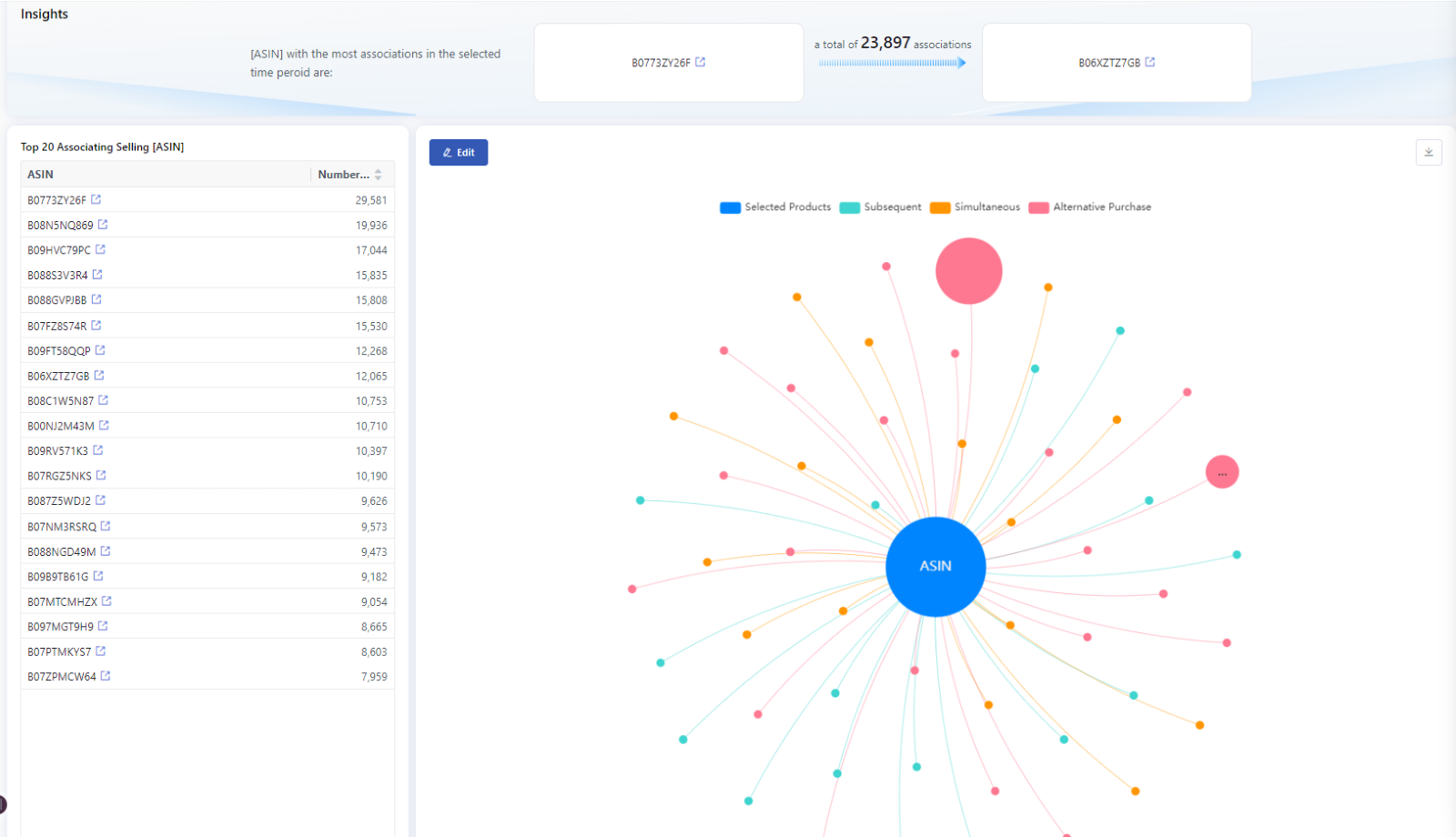
Task: Open external link icon for B00NJ2M43M
Action: (x=104, y=425)
